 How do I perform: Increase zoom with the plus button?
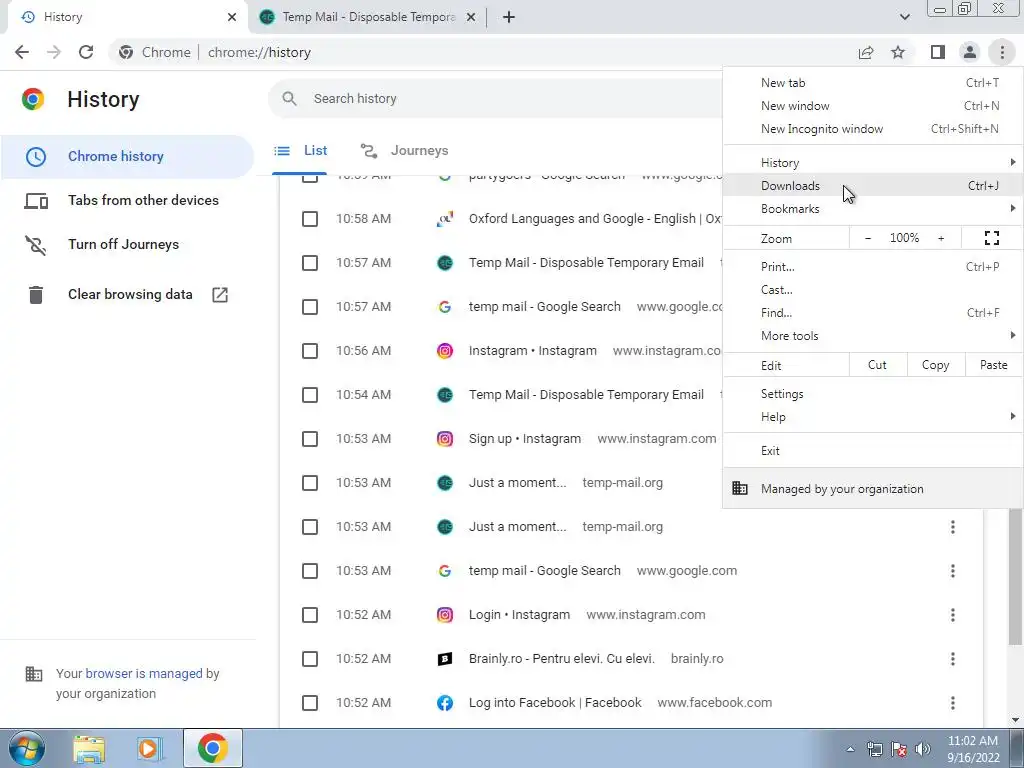(x=941, y=238)
